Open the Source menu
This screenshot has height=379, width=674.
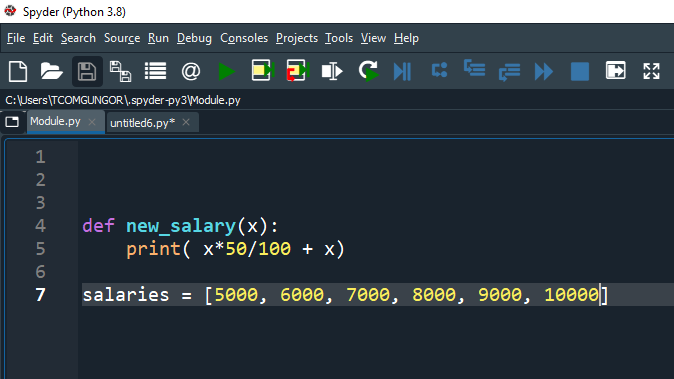pyautogui.click(x=122, y=38)
